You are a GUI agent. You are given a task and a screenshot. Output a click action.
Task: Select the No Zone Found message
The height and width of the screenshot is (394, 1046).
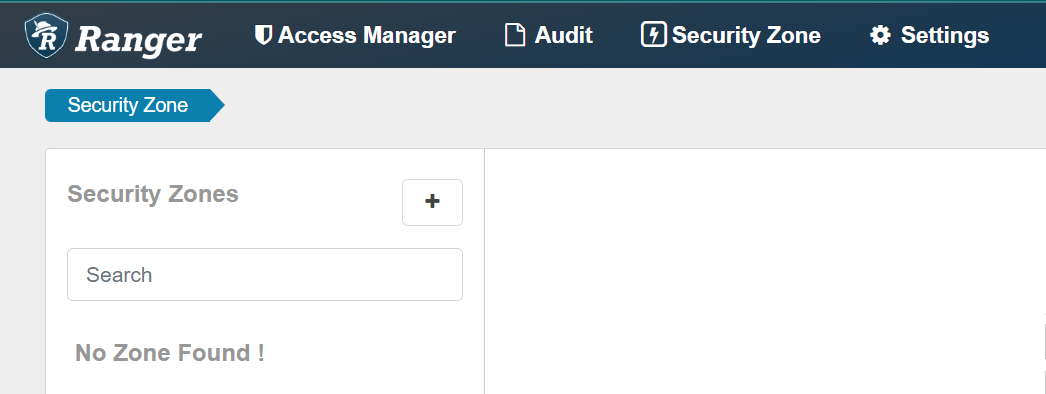point(169,353)
